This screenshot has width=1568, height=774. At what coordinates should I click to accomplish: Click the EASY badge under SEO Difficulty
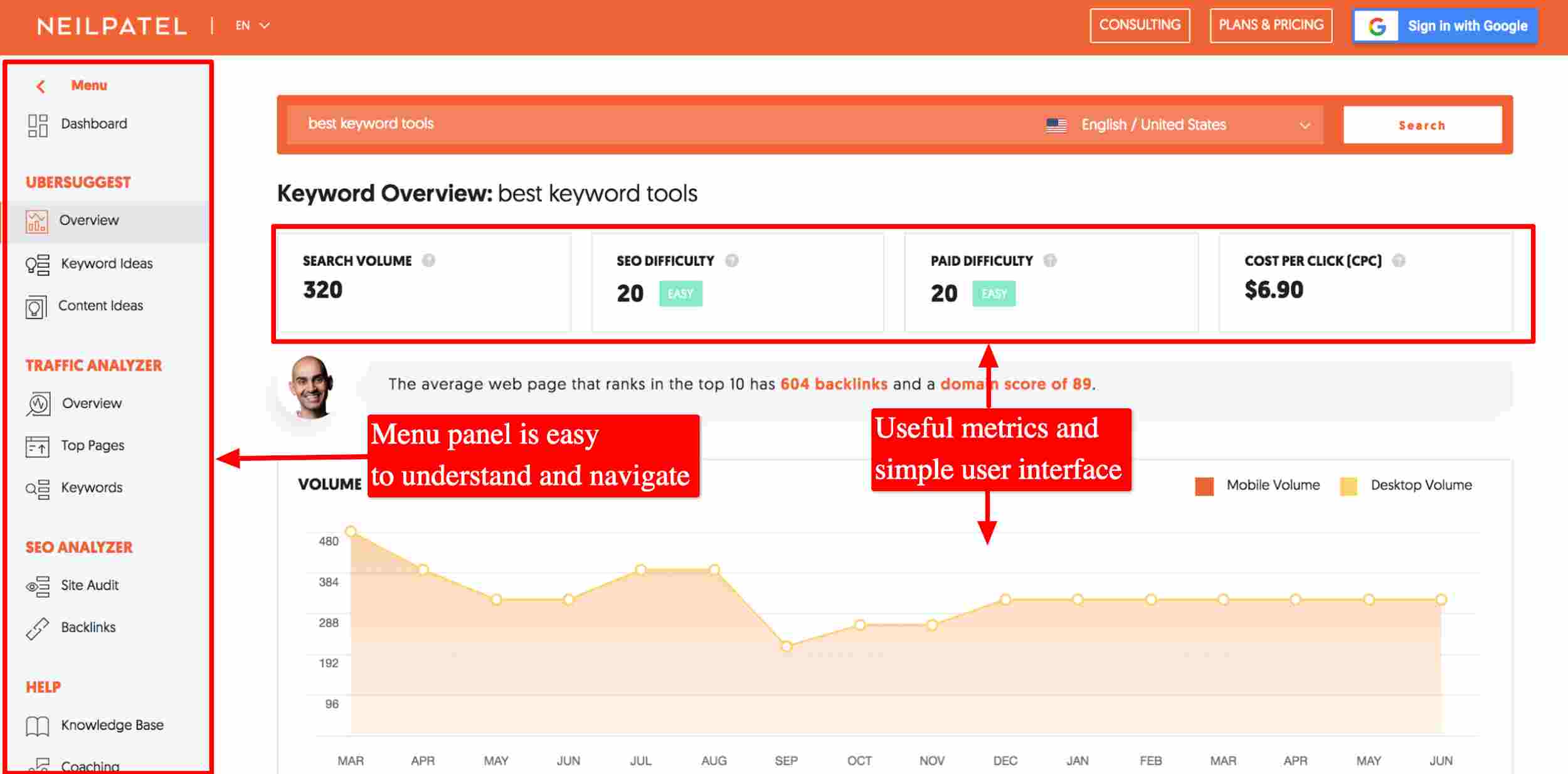point(681,294)
